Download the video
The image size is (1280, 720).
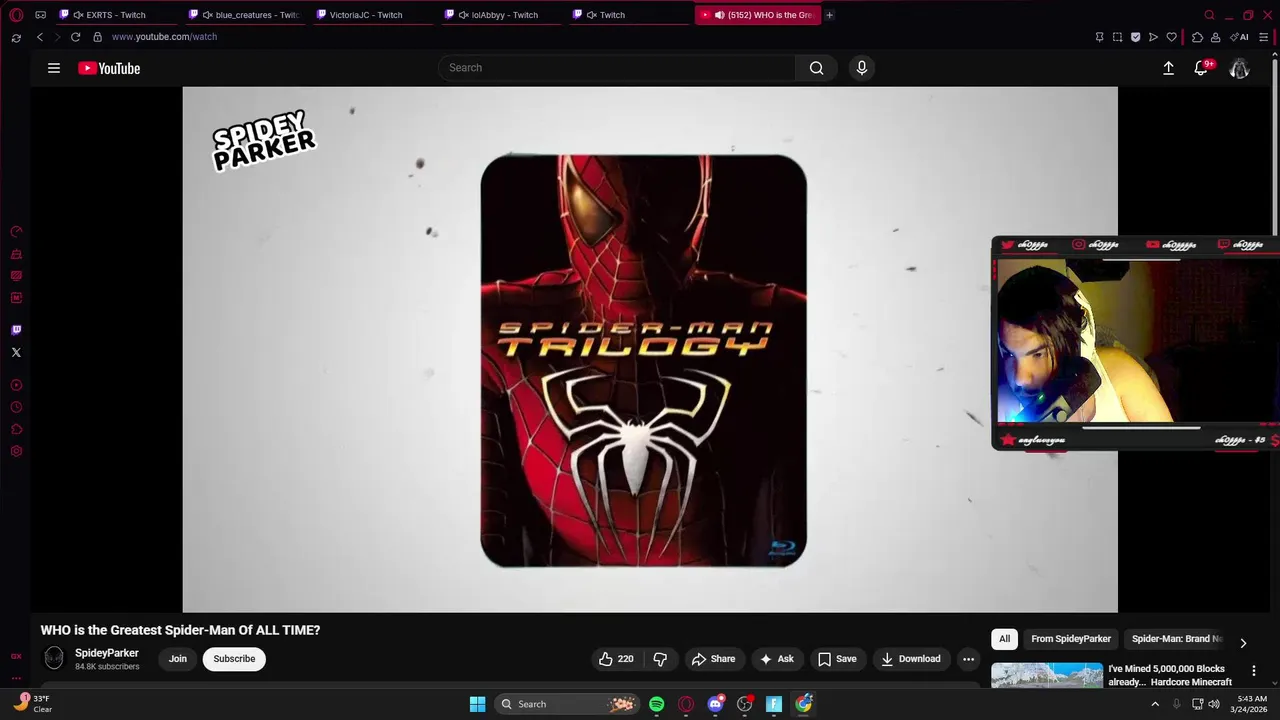click(x=911, y=659)
